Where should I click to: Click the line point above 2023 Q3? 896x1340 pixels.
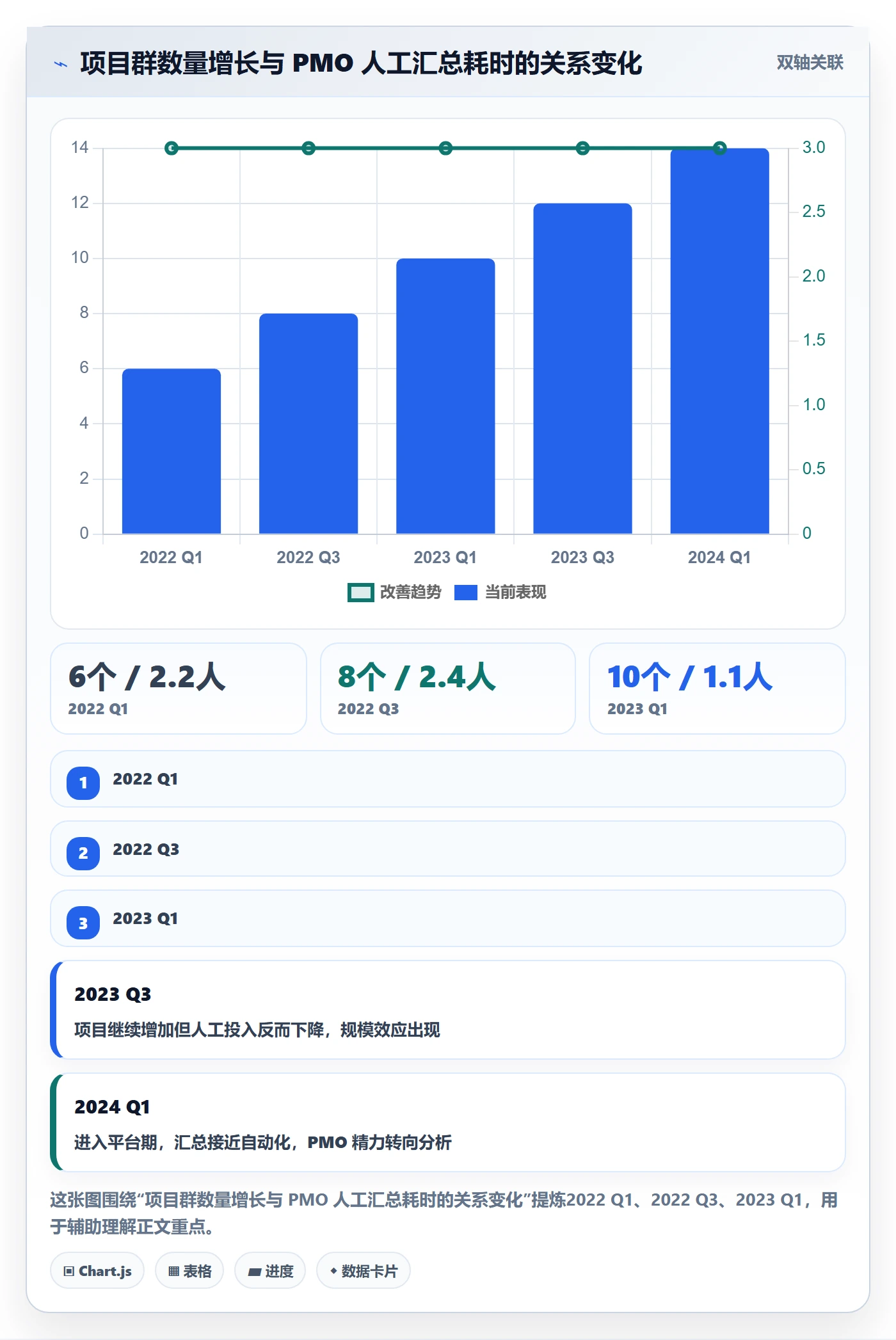tap(582, 148)
